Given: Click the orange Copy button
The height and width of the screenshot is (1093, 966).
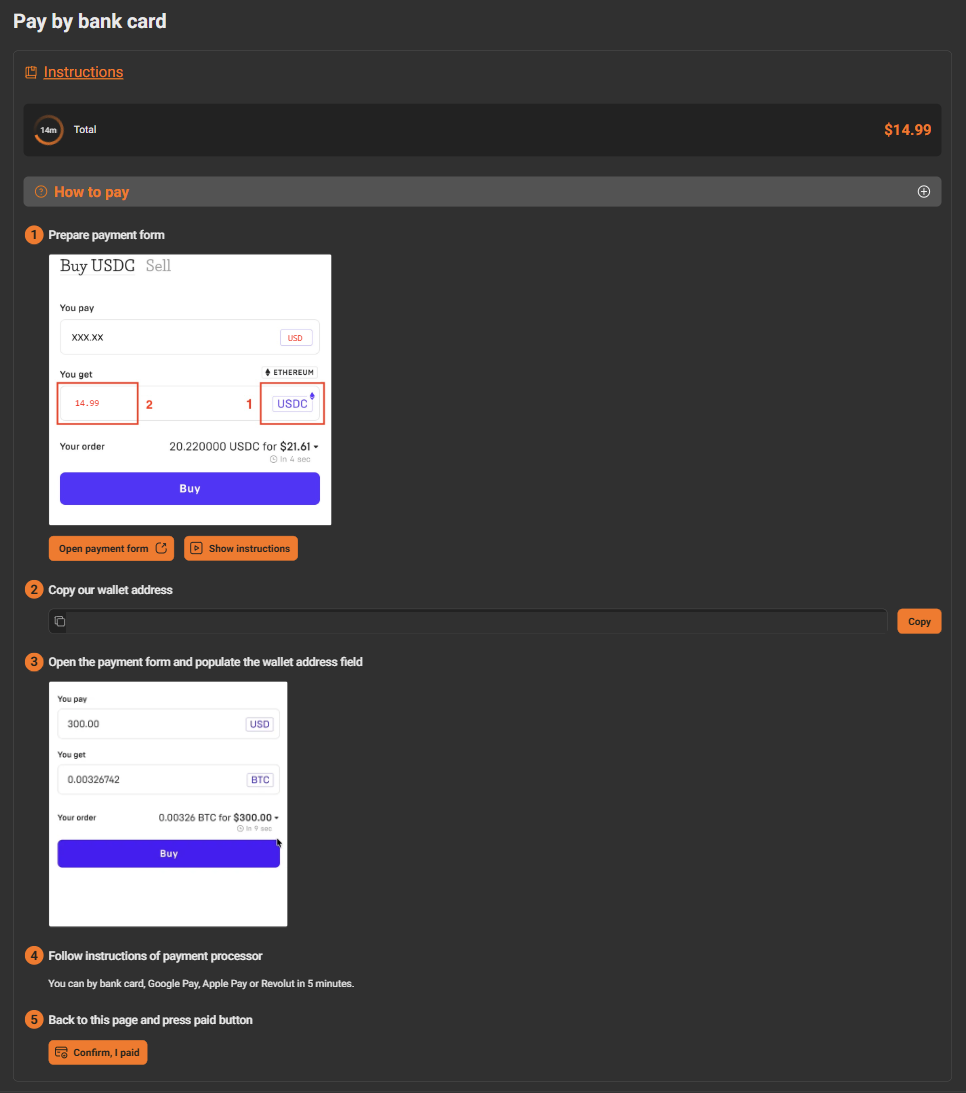Looking at the screenshot, I should point(919,621).
